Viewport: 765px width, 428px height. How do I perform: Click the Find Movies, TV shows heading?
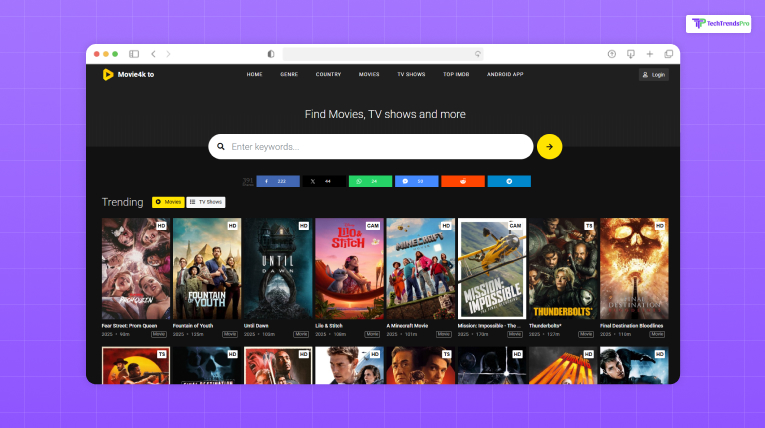(x=385, y=114)
